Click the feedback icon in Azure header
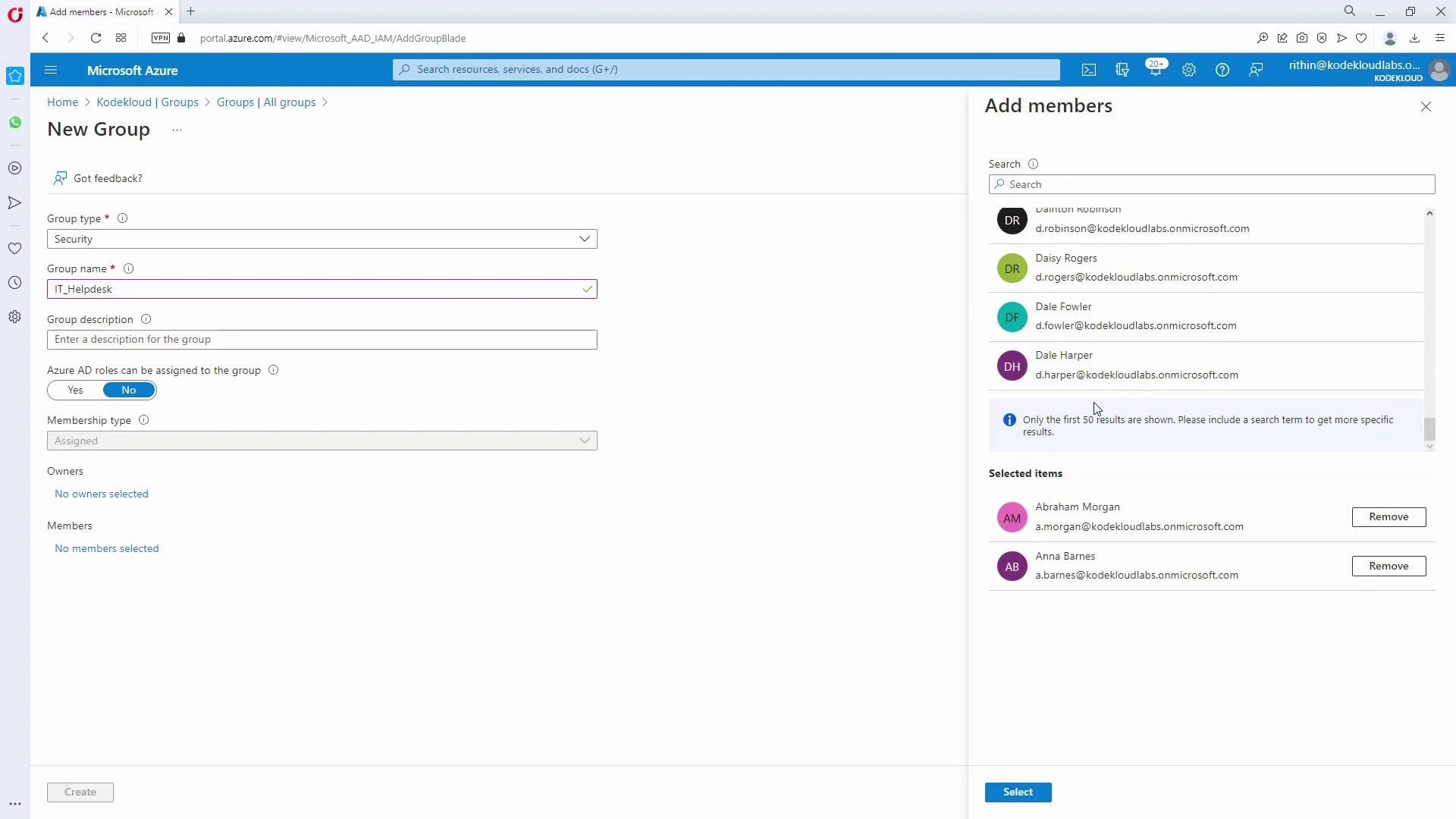 coord(1256,70)
